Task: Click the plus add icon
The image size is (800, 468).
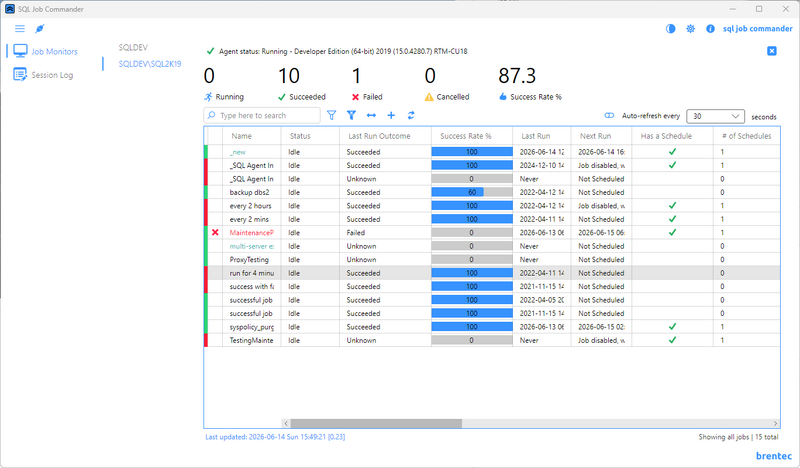Action: tap(391, 115)
